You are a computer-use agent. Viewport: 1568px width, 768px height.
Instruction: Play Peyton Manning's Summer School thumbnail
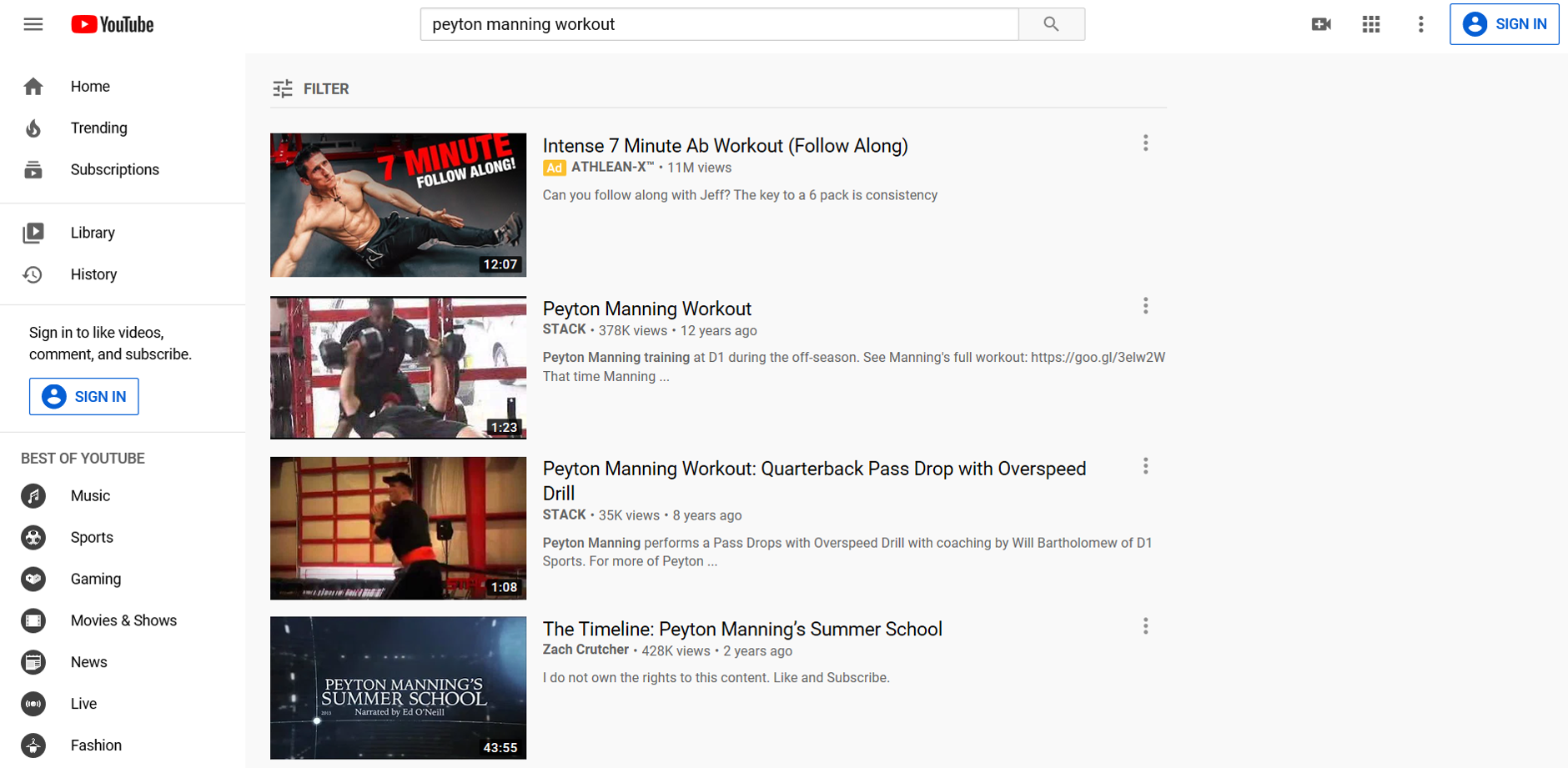[x=398, y=687]
